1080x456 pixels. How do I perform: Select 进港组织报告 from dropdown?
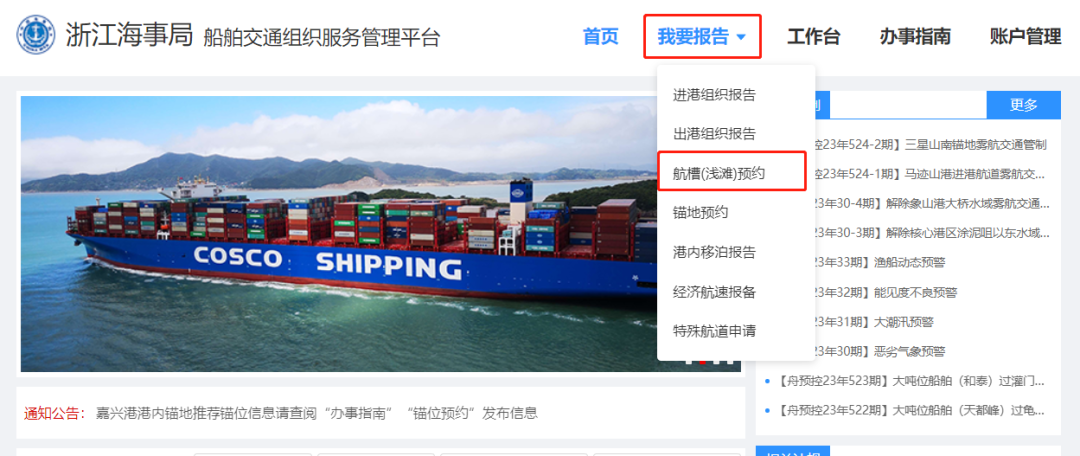(714, 95)
